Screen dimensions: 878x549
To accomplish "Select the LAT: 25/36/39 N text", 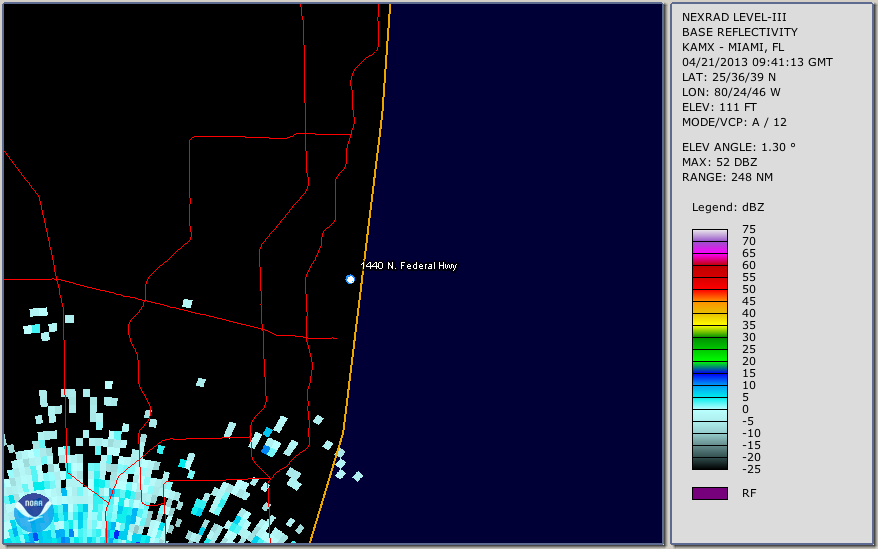I will pos(729,77).
